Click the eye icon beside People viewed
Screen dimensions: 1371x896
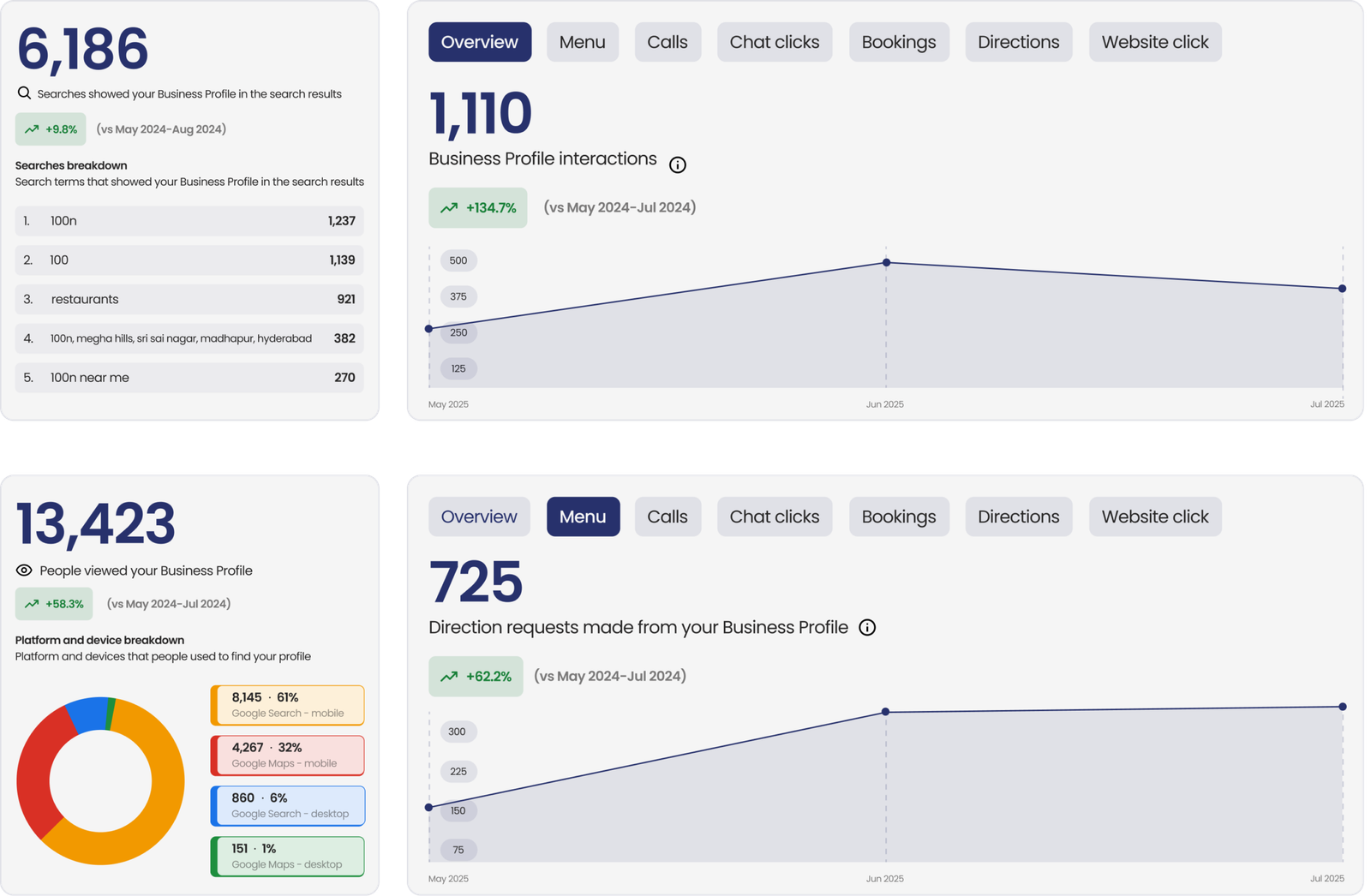tap(24, 570)
